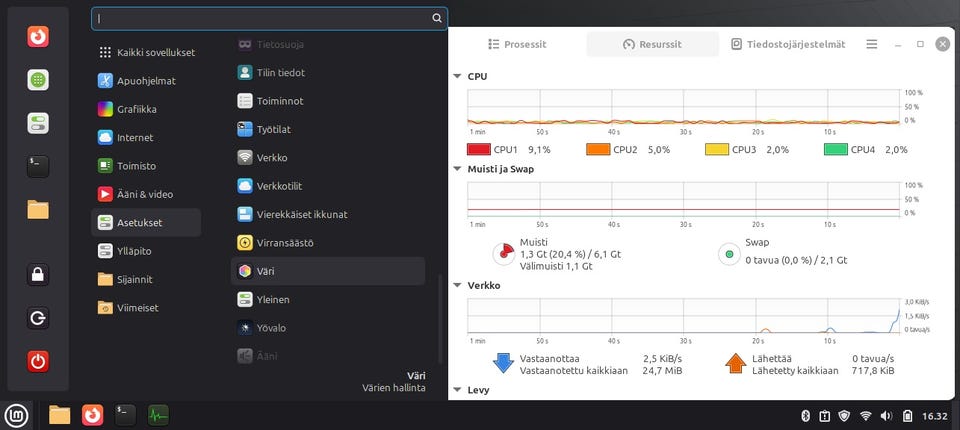Collapse the CPU section
The width and height of the screenshot is (960, 430).
pyautogui.click(x=457, y=76)
